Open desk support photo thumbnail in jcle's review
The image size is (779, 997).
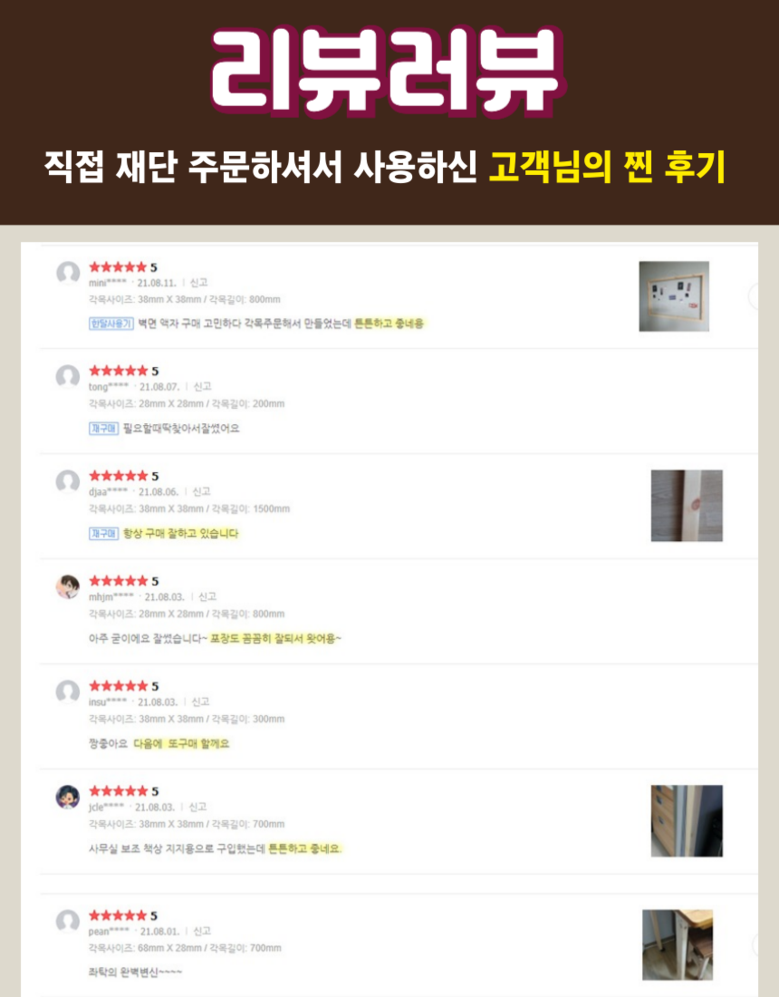click(x=687, y=821)
